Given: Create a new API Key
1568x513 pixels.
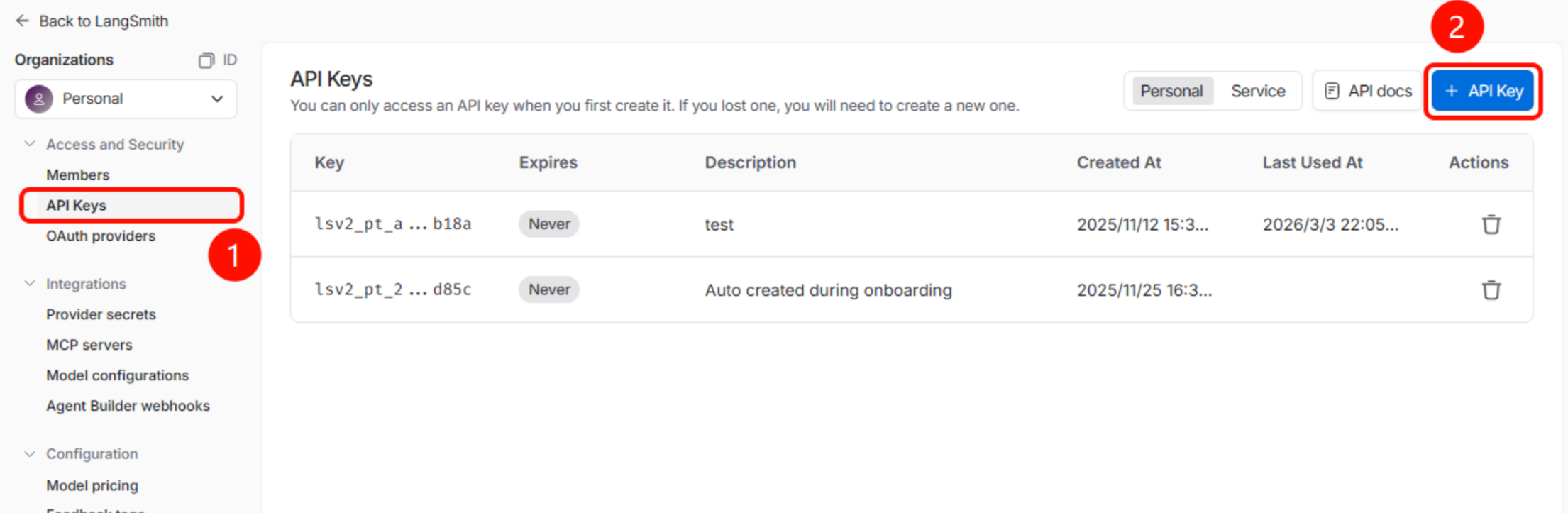Looking at the screenshot, I should [1483, 91].
